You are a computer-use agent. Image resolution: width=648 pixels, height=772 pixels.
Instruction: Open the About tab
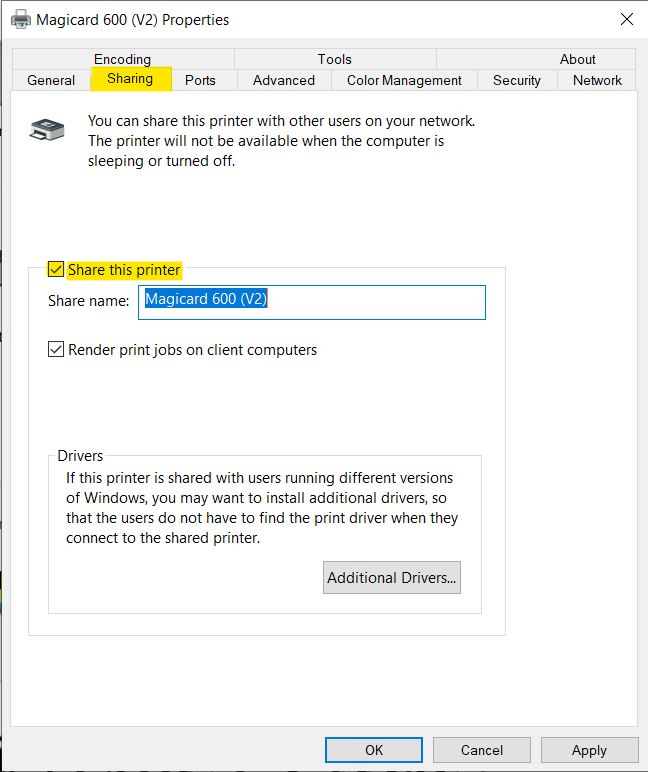[577, 59]
